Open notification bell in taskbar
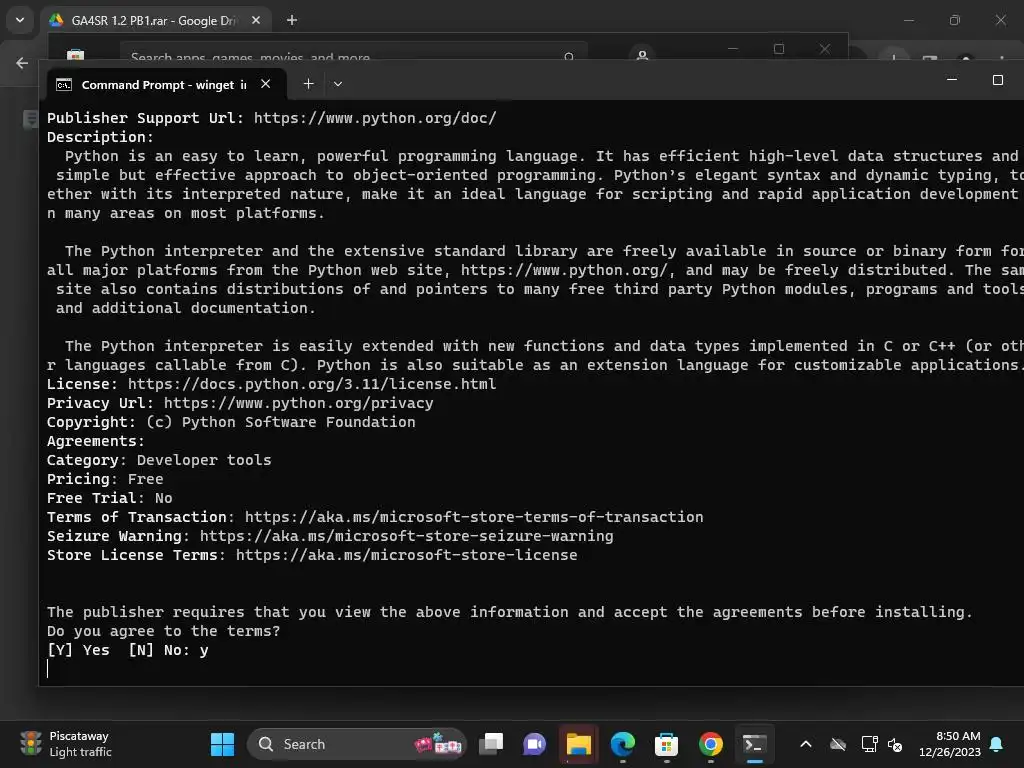1024x768 pixels. [x=997, y=744]
